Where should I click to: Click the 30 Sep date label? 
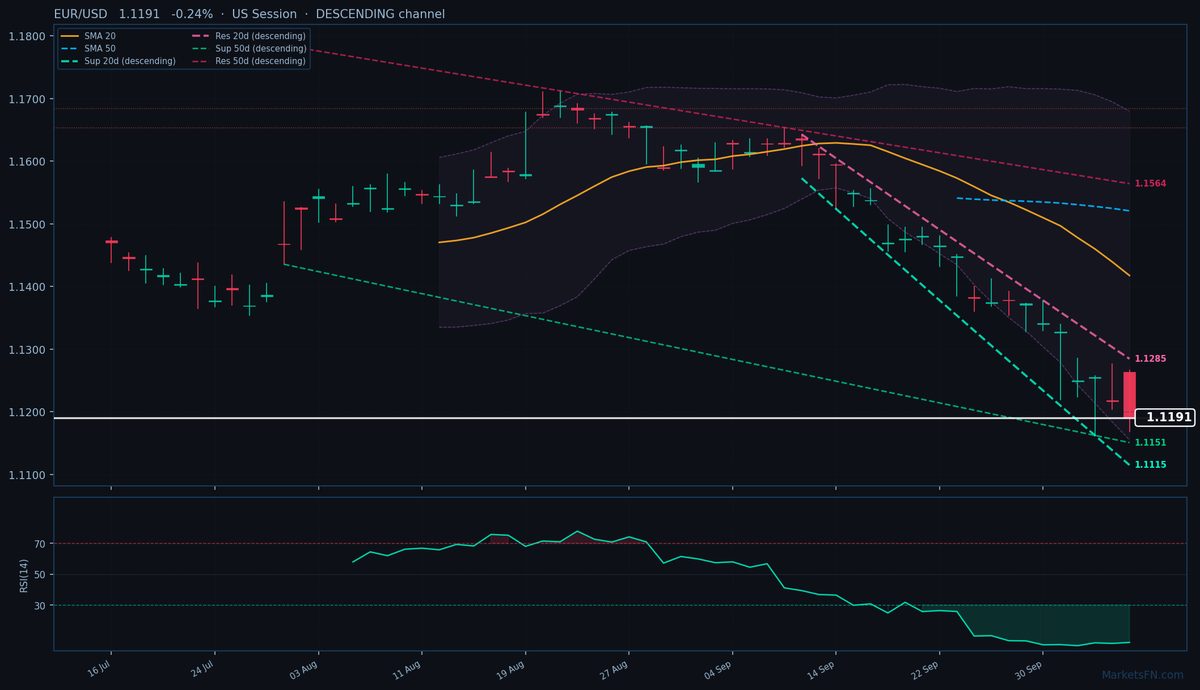click(1029, 668)
